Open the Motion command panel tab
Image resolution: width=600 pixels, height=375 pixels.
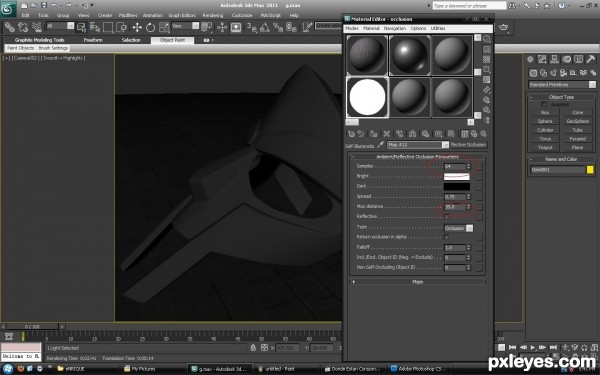(567, 59)
